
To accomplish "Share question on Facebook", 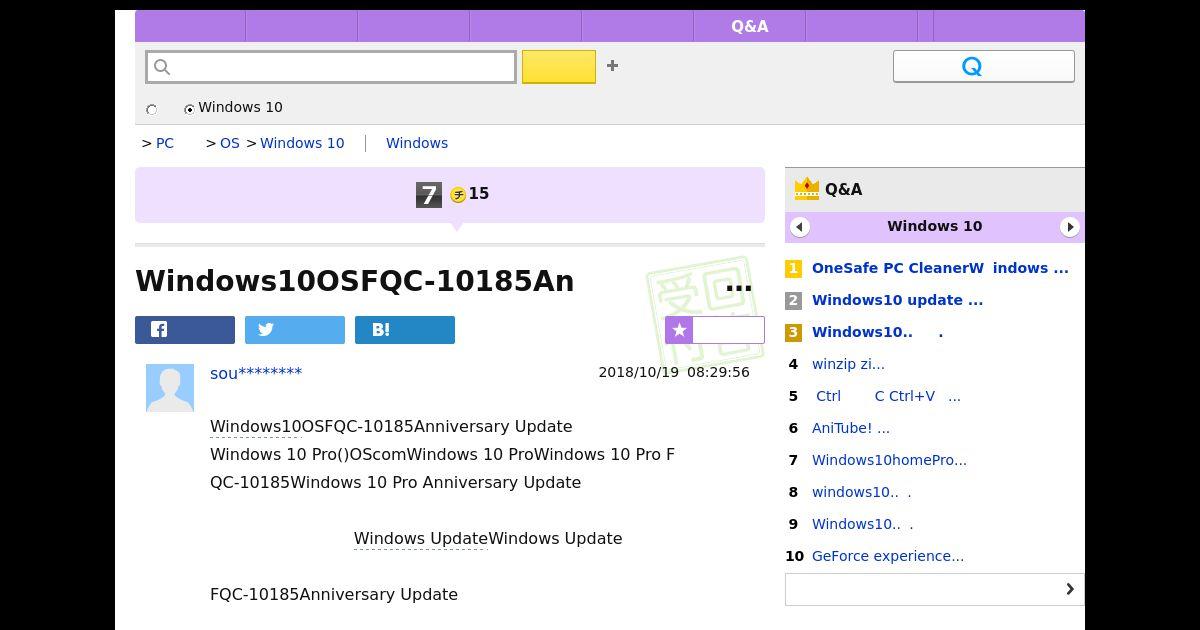I will point(185,330).
